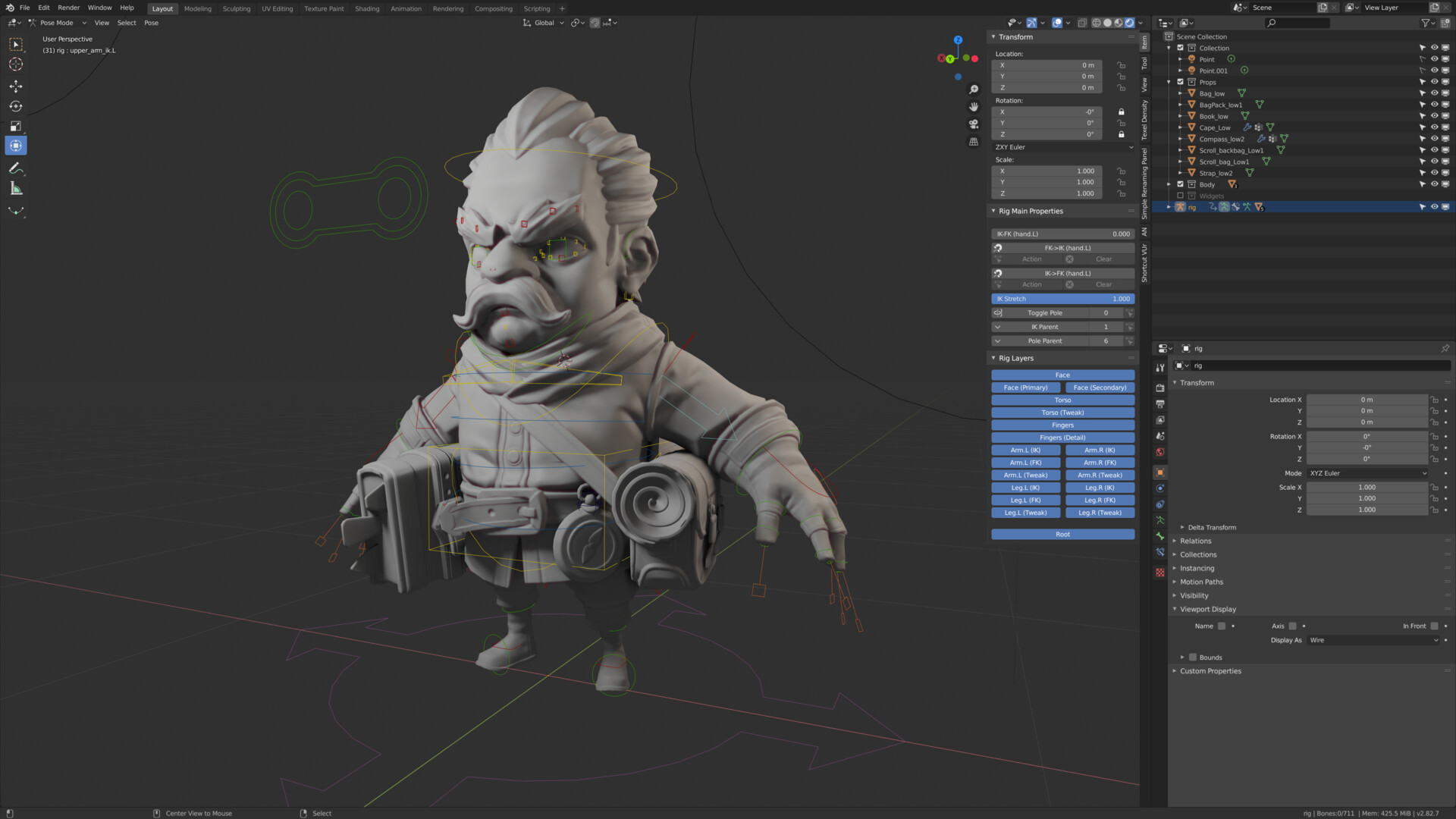
Task: Select the Move tool in the toolbar
Action: pyautogui.click(x=16, y=86)
